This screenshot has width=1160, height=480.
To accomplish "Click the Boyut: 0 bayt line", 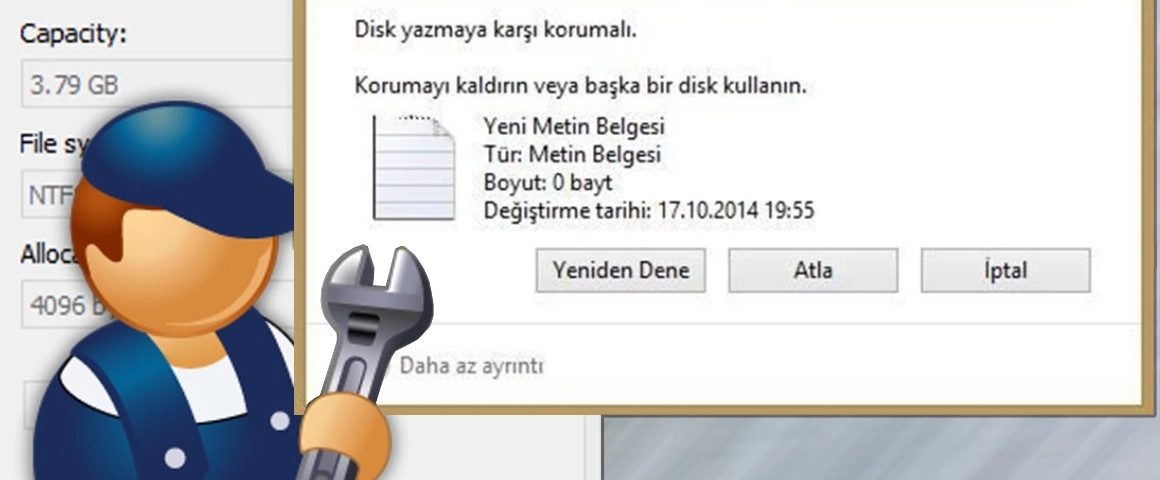I will click(548, 183).
